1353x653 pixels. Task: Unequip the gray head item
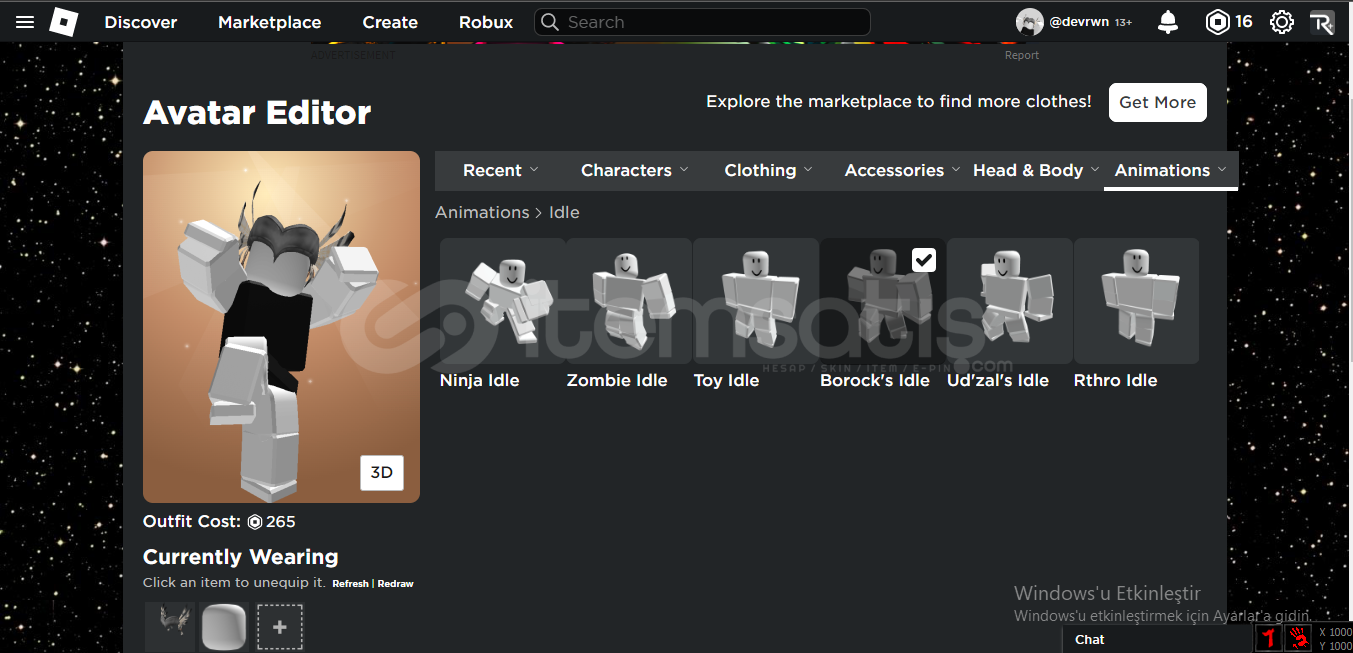pyautogui.click(x=224, y=627)
